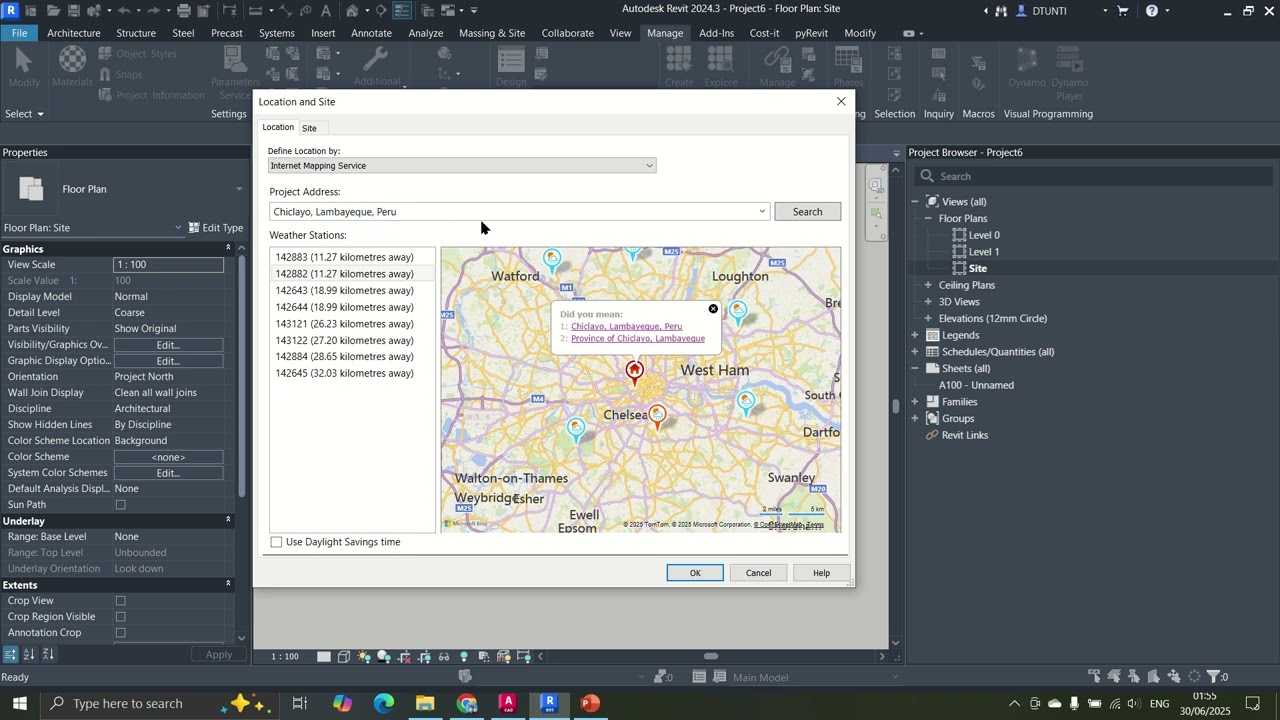The height and width of the screenshot is (720, 1280).
Task: Click the Open folder icon in quick access toolbar
Action: (52, 11)
